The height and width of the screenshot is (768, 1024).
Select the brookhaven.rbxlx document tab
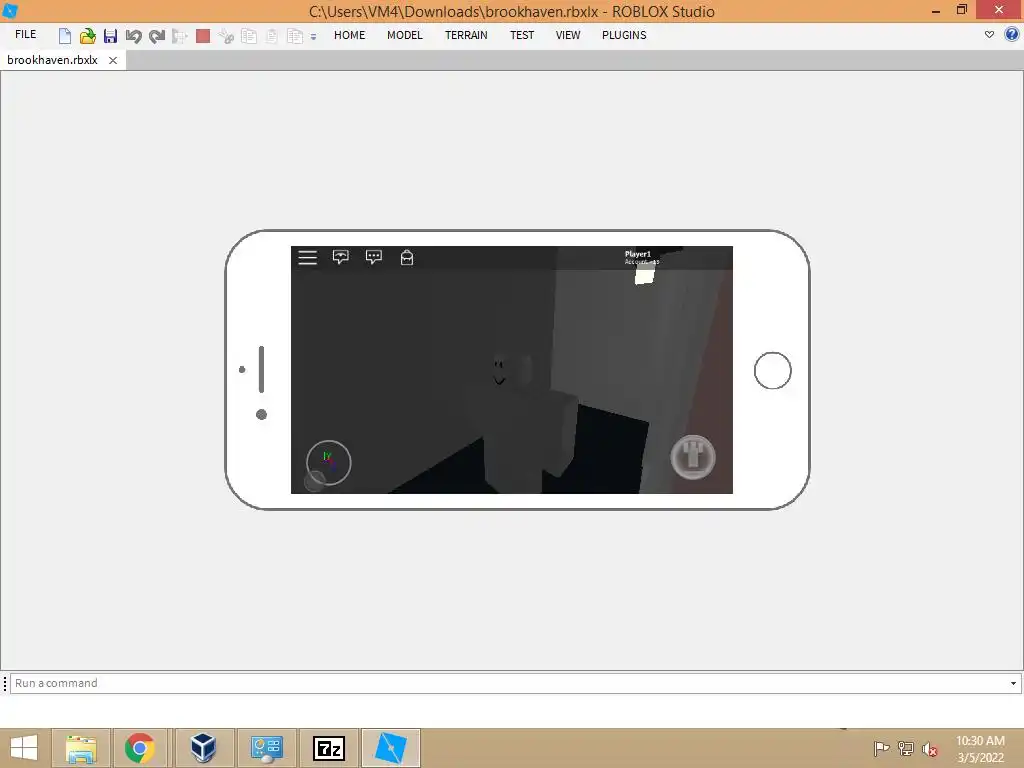52,60
